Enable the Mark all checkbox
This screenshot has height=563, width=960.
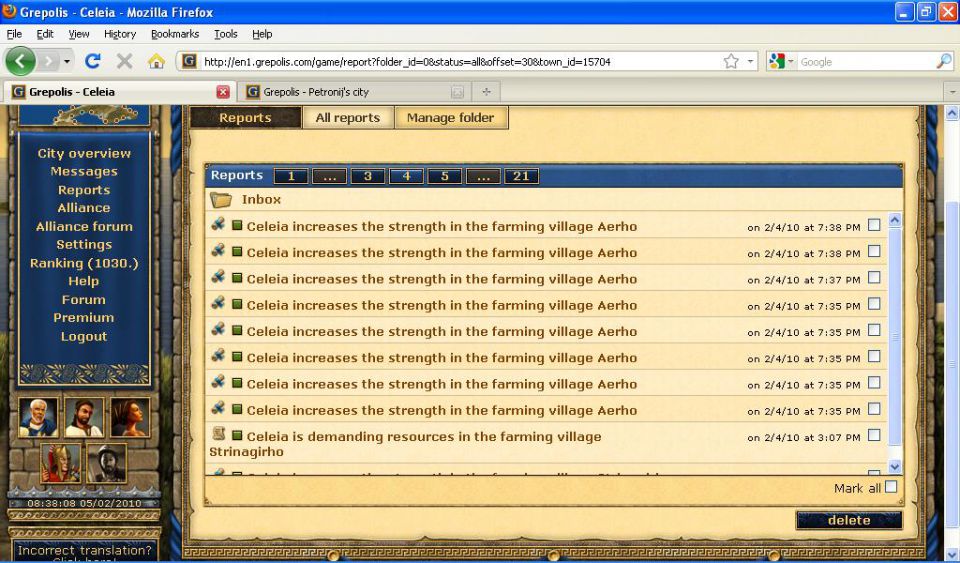click(x=891, y=487)
